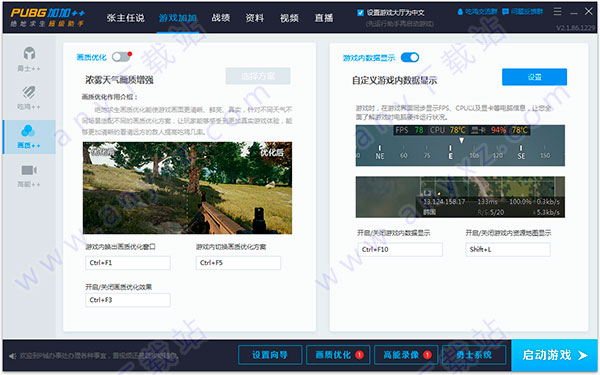
Task: Click the greyed 选择方案 button
Action: click(258, 76)
